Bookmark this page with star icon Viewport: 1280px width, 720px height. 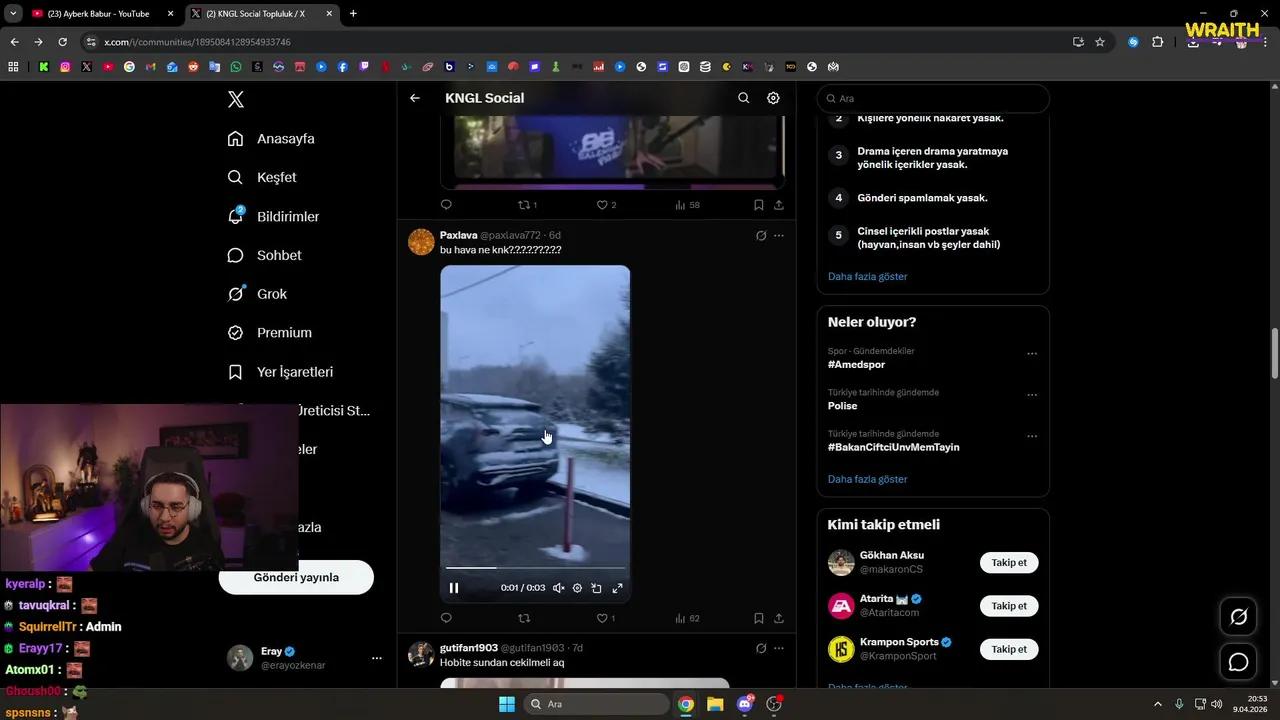[1100, 42]
